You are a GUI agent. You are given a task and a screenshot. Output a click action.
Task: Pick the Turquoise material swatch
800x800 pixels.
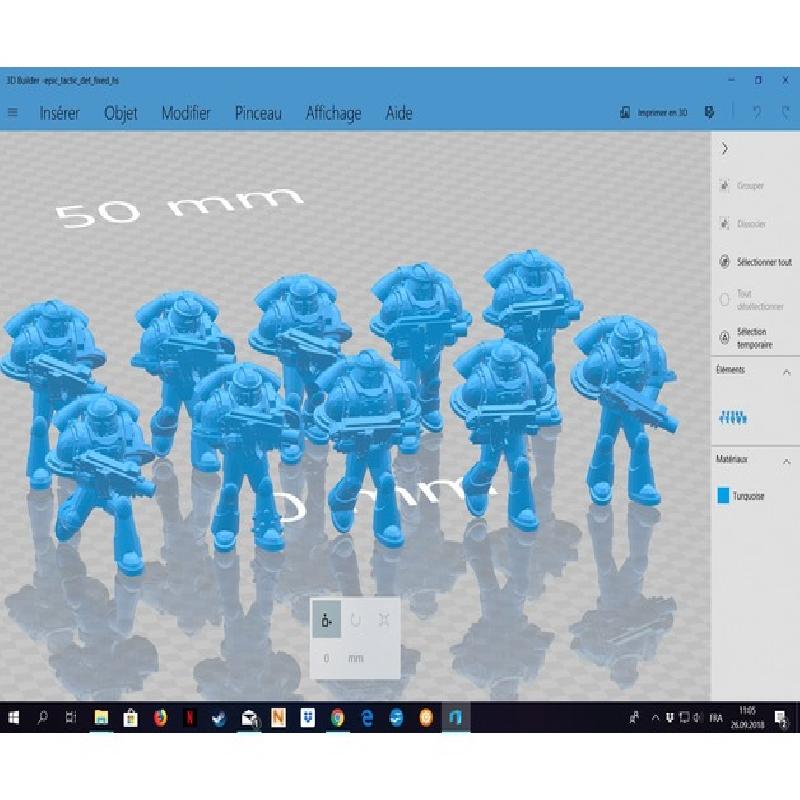click(723, 496)
